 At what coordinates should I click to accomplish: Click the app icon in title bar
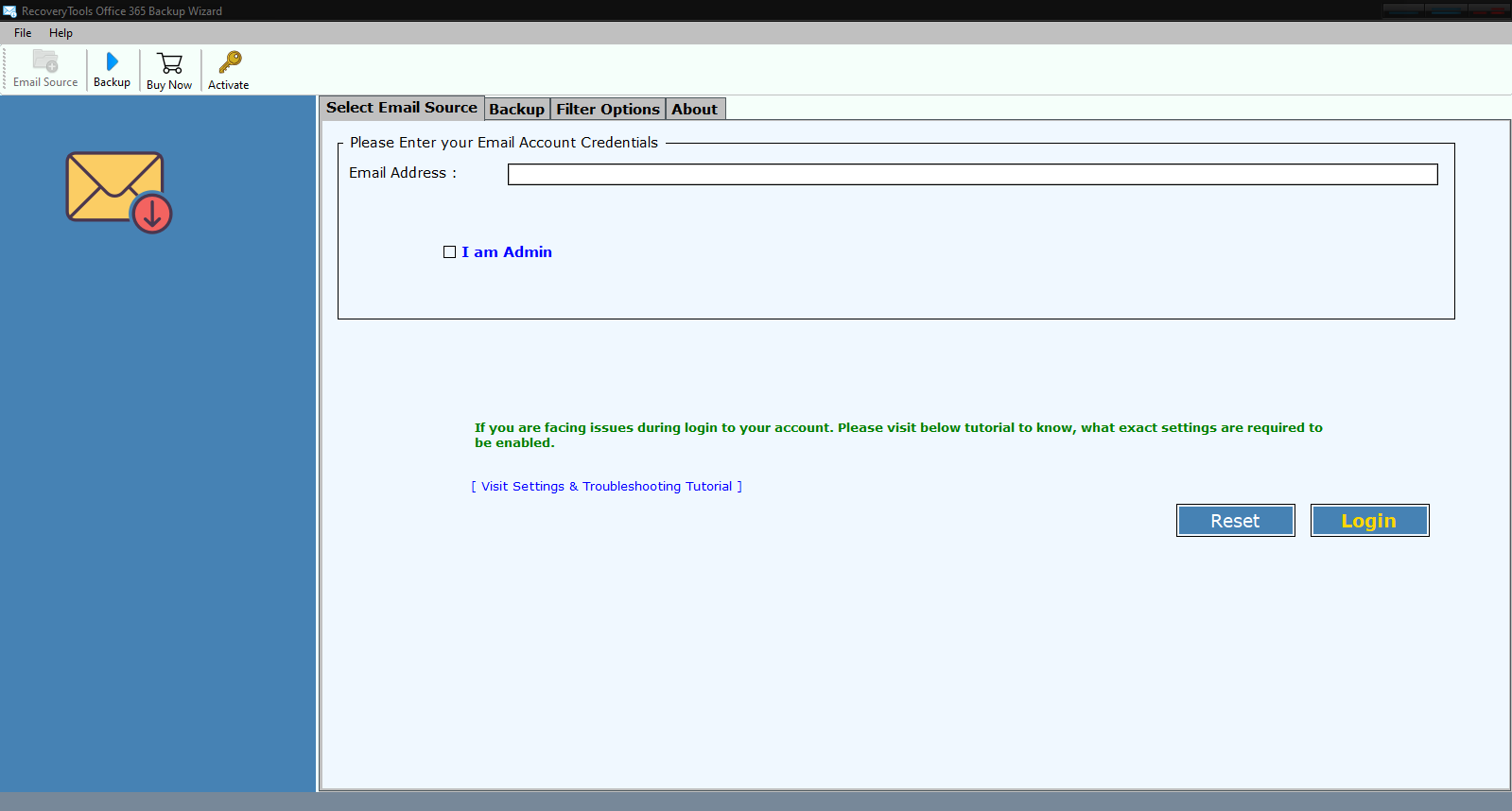[9, 11]
